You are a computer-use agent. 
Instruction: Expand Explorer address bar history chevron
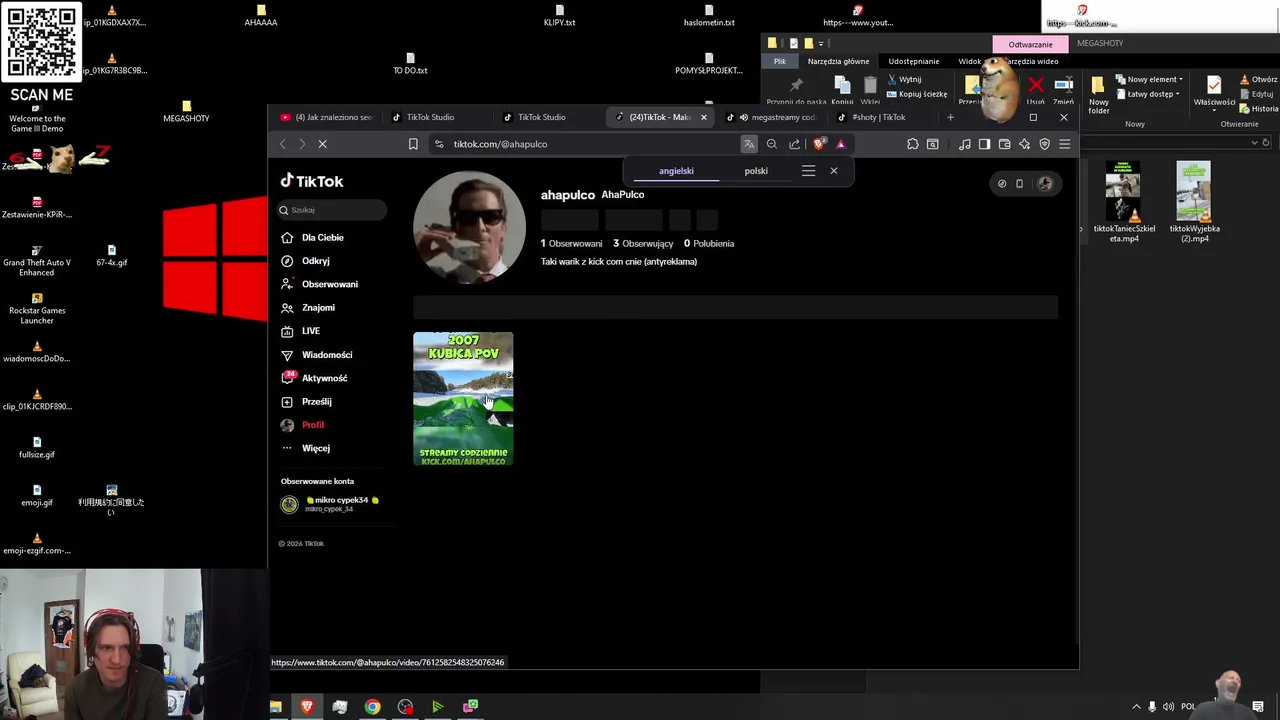click(1254, 143)
